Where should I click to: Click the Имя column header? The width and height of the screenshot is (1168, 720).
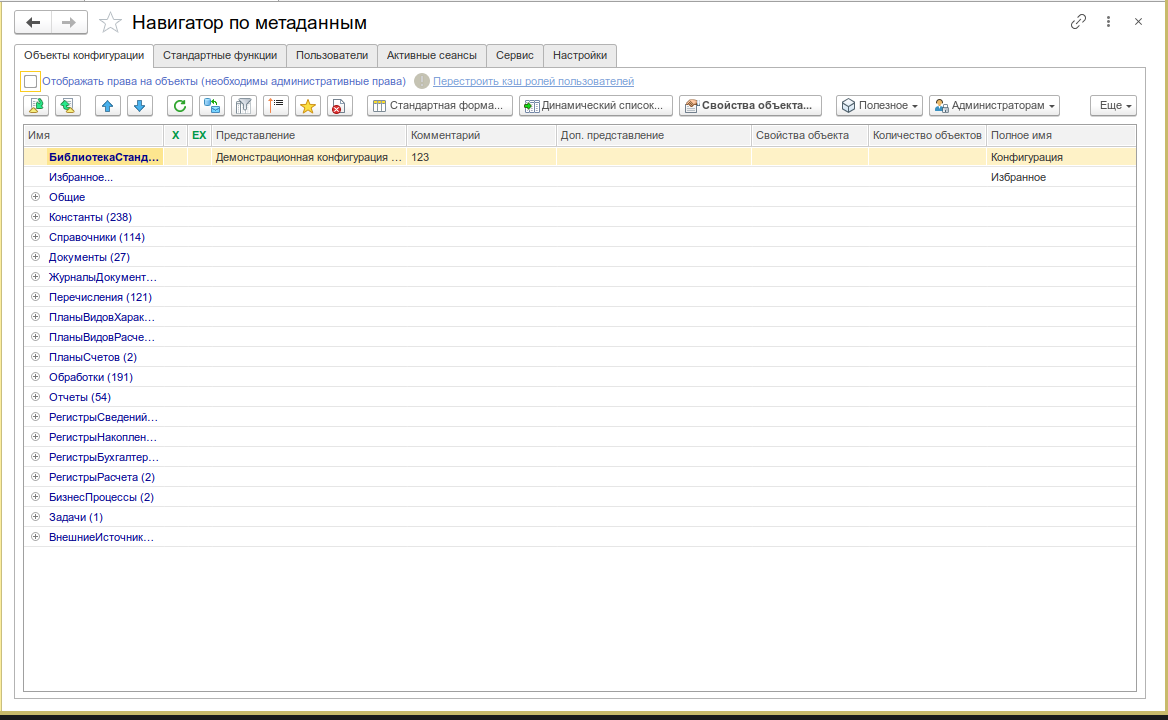[x=94, y=136]
